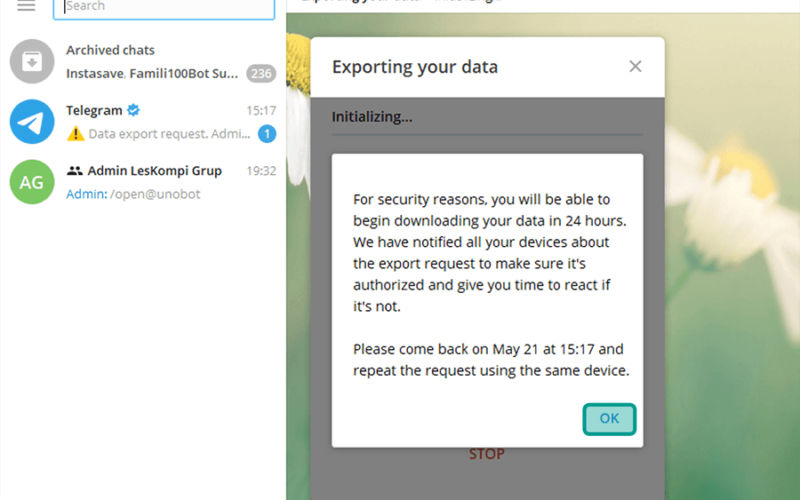This screenshot has height=500, width=800.
Task: Click the Exporting your data title
Action: [415, 67]
